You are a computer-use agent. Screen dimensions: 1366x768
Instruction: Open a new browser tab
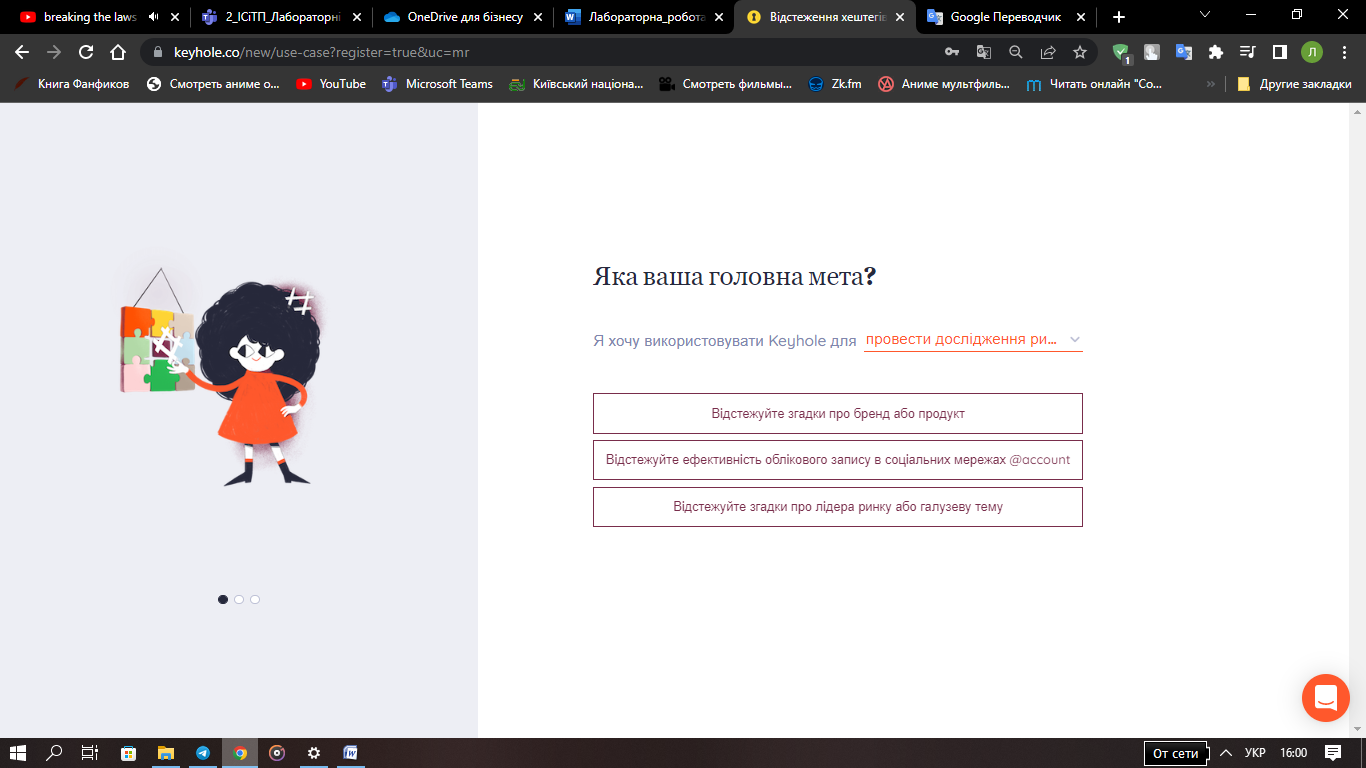click(1118, 17)
